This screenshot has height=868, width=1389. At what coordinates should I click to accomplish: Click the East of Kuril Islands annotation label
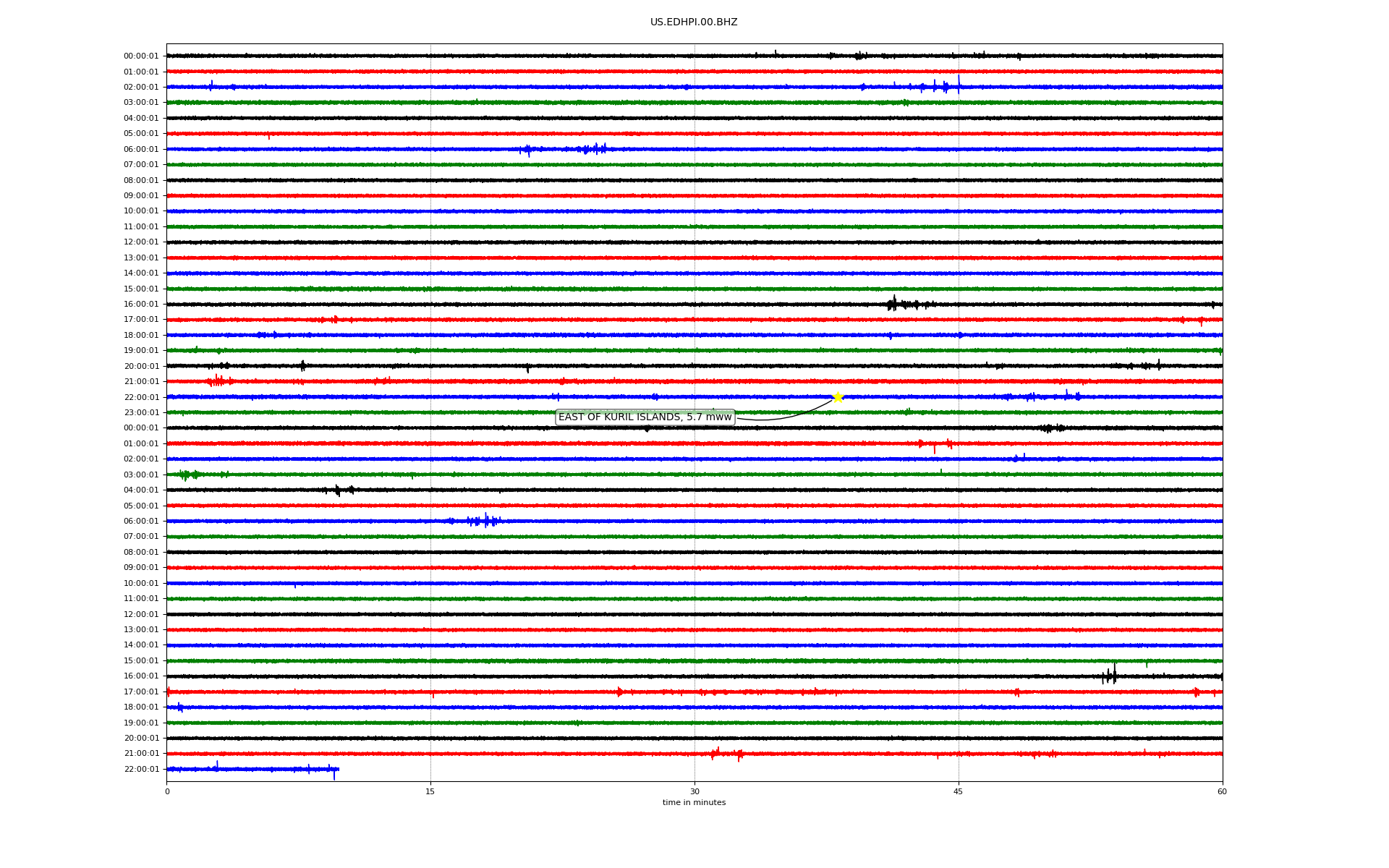click(645, 417)
